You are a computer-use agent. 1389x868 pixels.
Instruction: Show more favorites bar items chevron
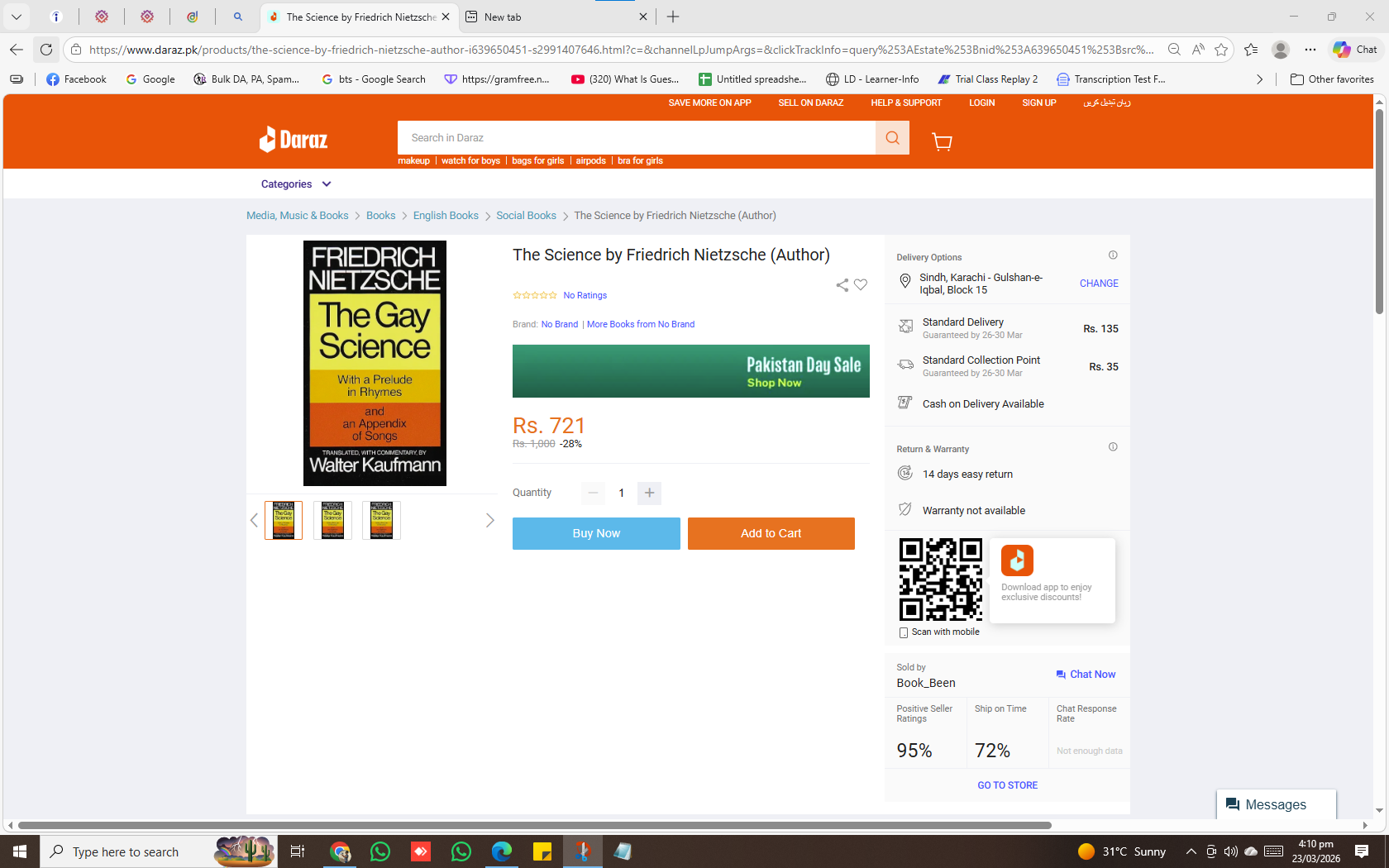[1259, 79]
